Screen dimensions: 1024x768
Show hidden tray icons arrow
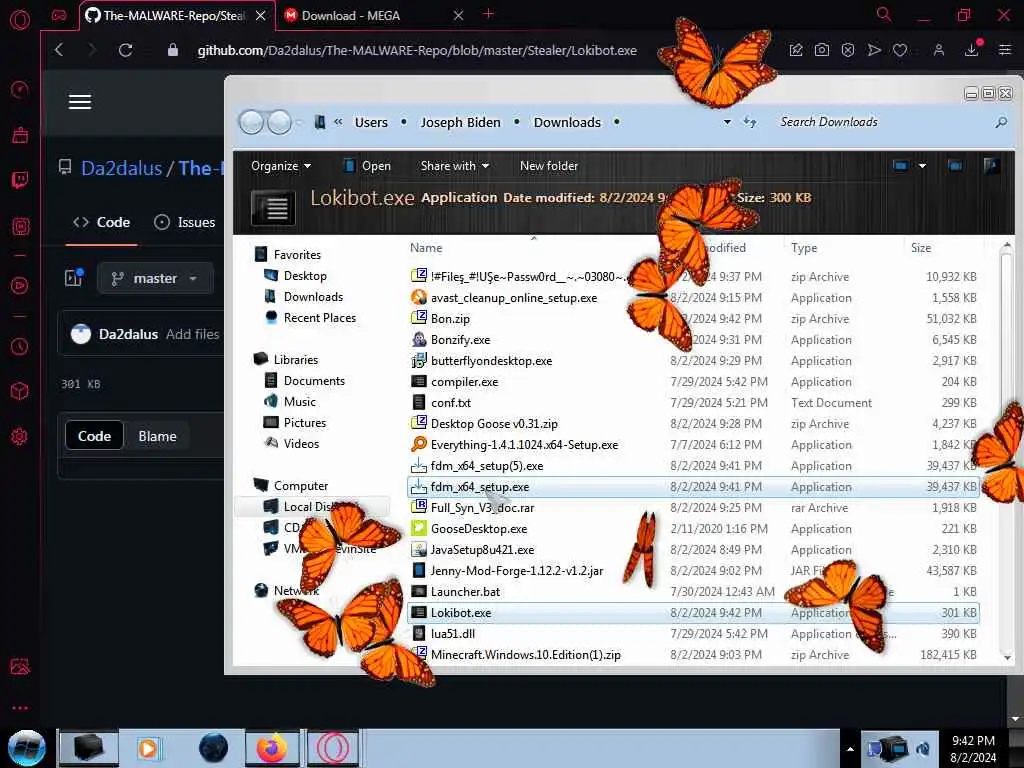[x=850, y=749]
